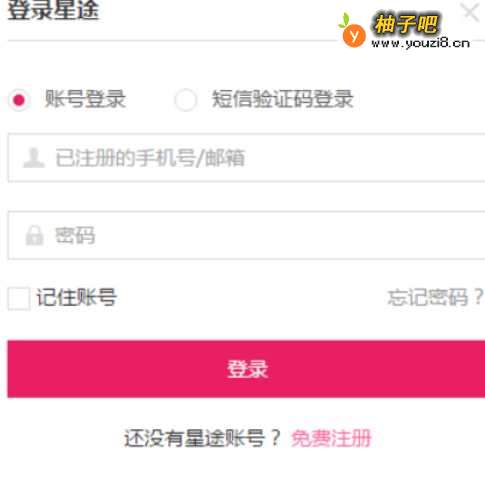Click the orange youzi8 logo icon
485x481 pixels.
[354, 36]
